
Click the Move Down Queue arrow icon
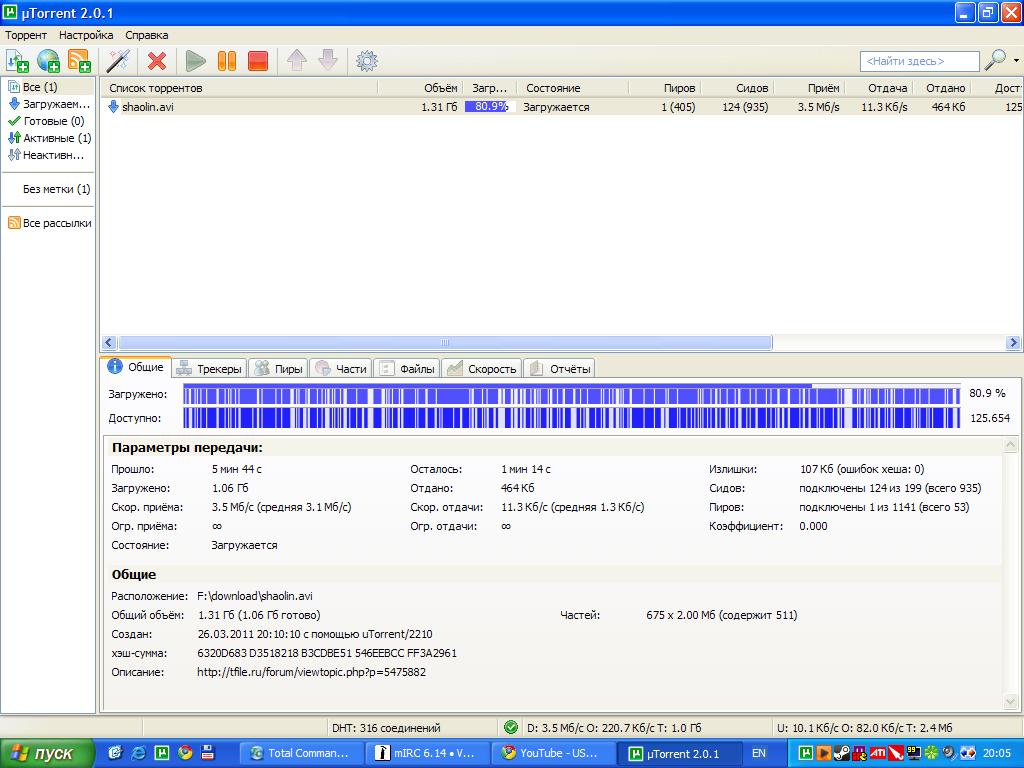pyautogui.click(x=328, y=61)
